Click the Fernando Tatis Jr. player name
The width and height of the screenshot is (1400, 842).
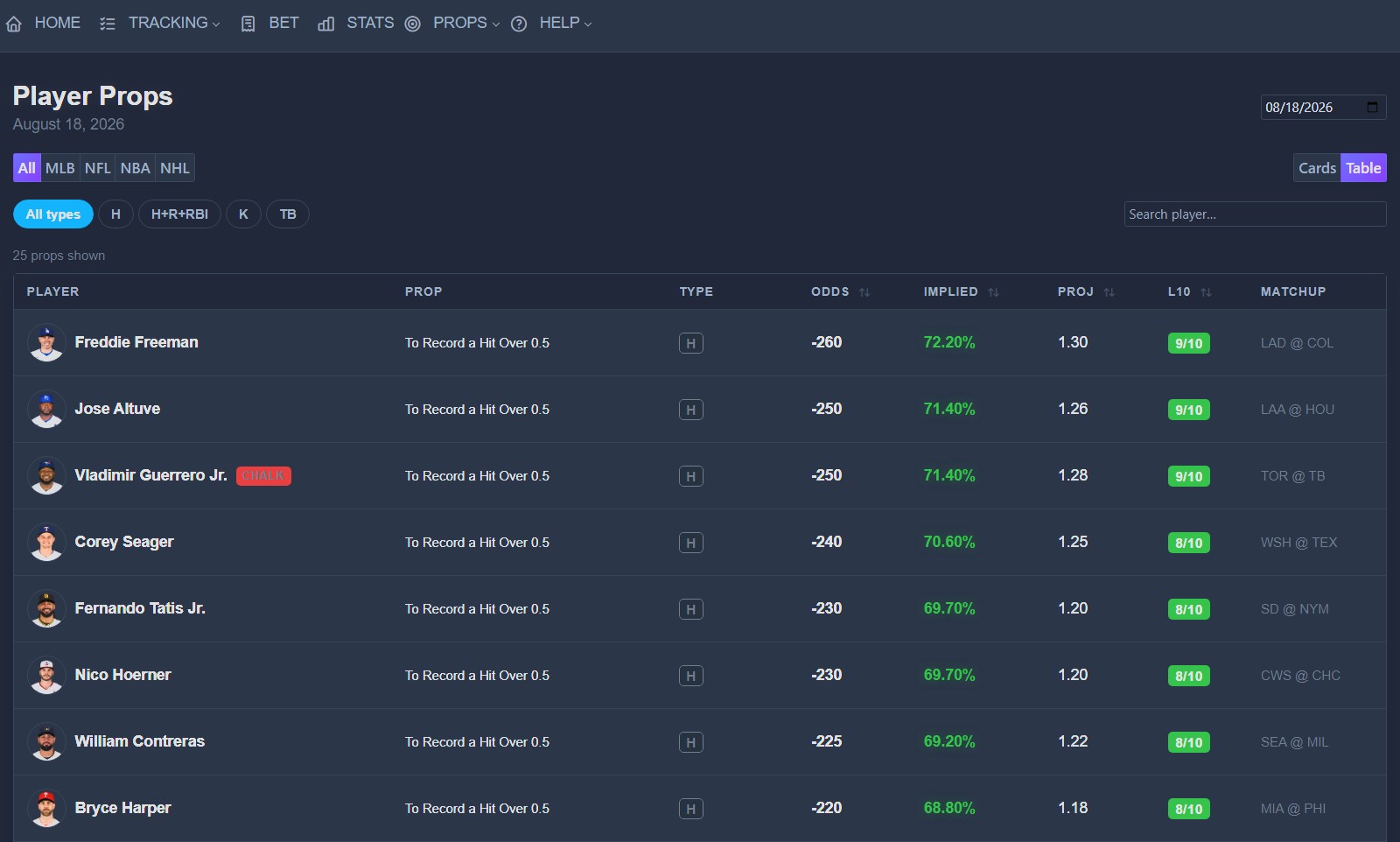click(140, 608)
